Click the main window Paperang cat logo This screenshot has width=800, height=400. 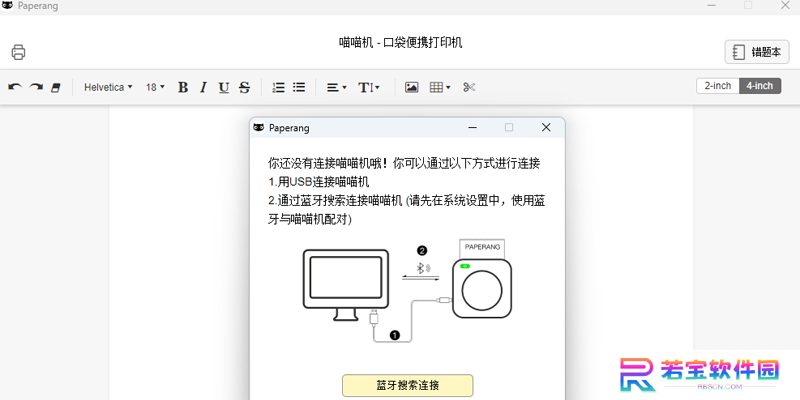(8, 6)
